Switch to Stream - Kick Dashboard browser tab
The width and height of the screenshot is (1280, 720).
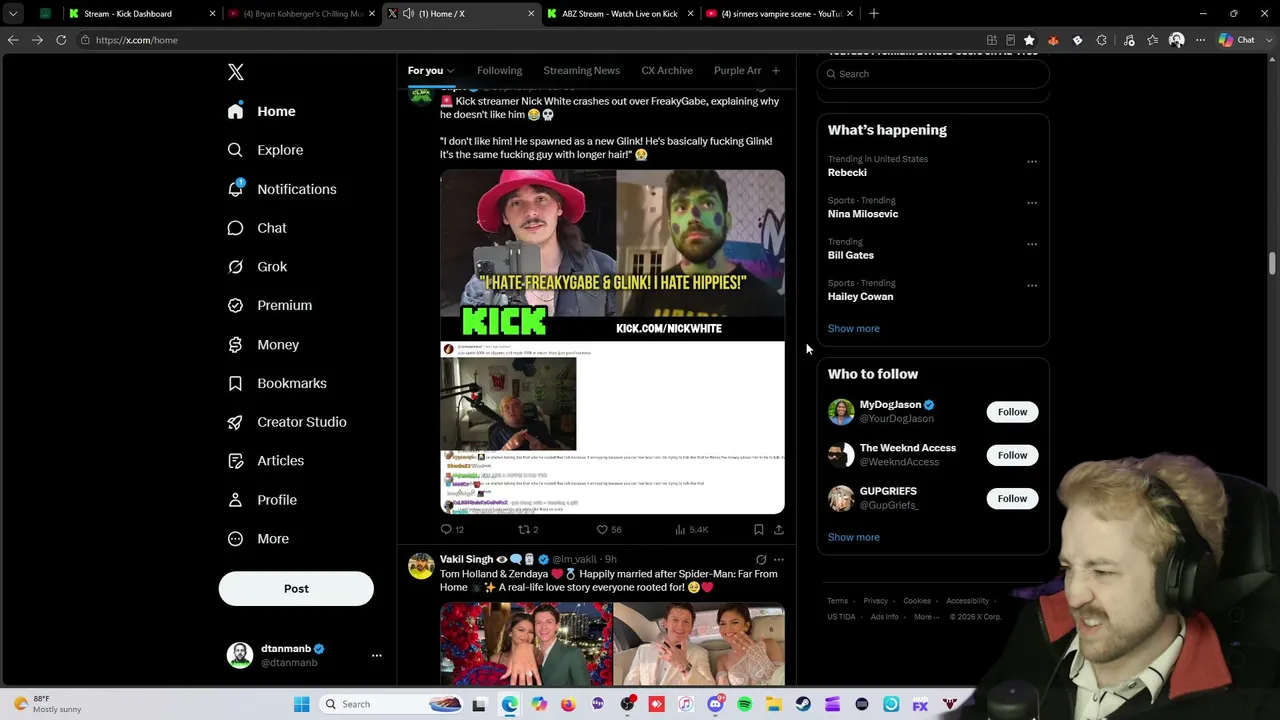pos(142,14)
